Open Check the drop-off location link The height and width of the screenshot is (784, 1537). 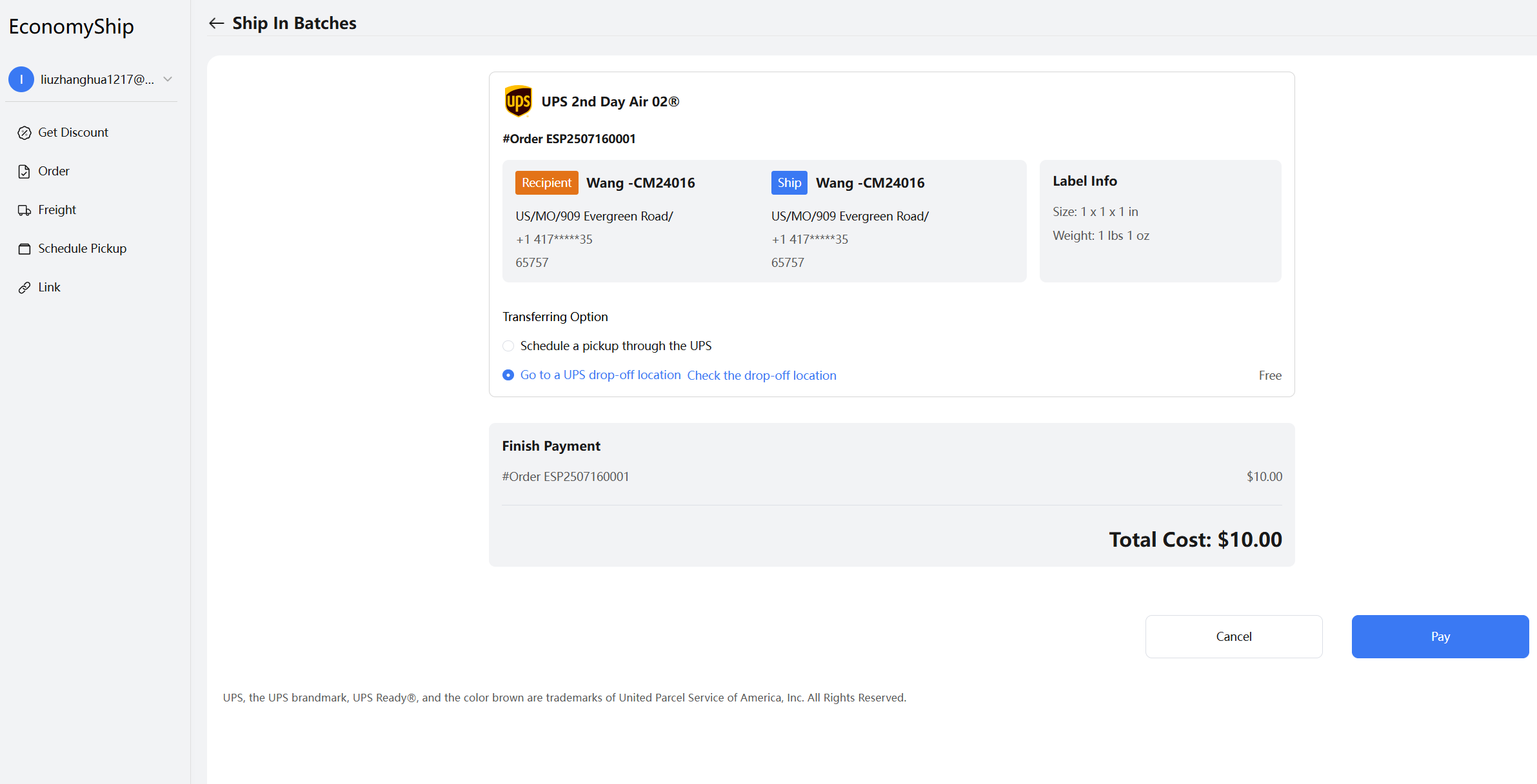(761, 376)
